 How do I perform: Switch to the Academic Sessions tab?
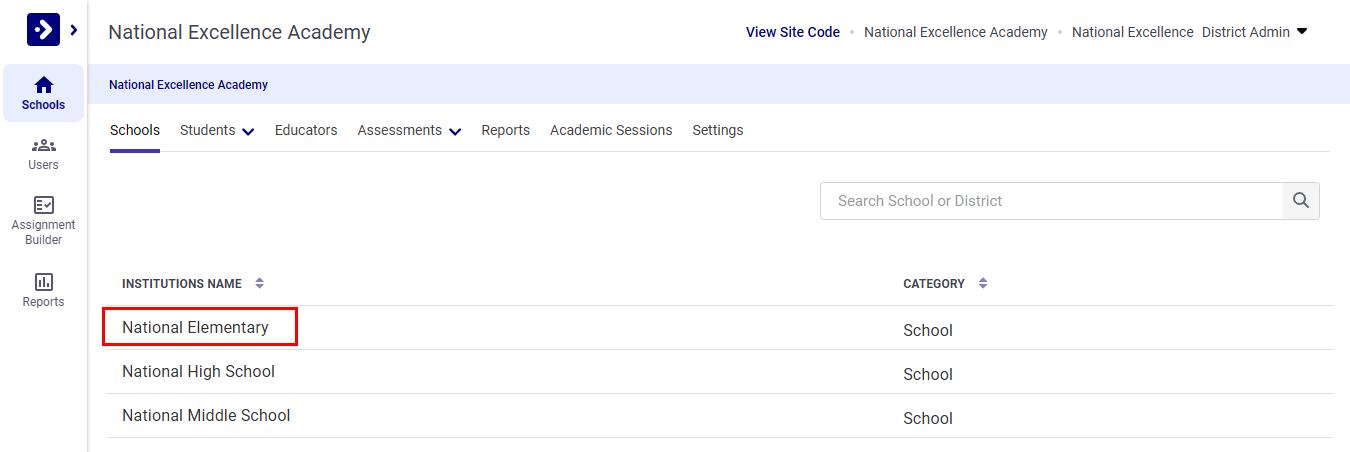[x=611, y=131]
